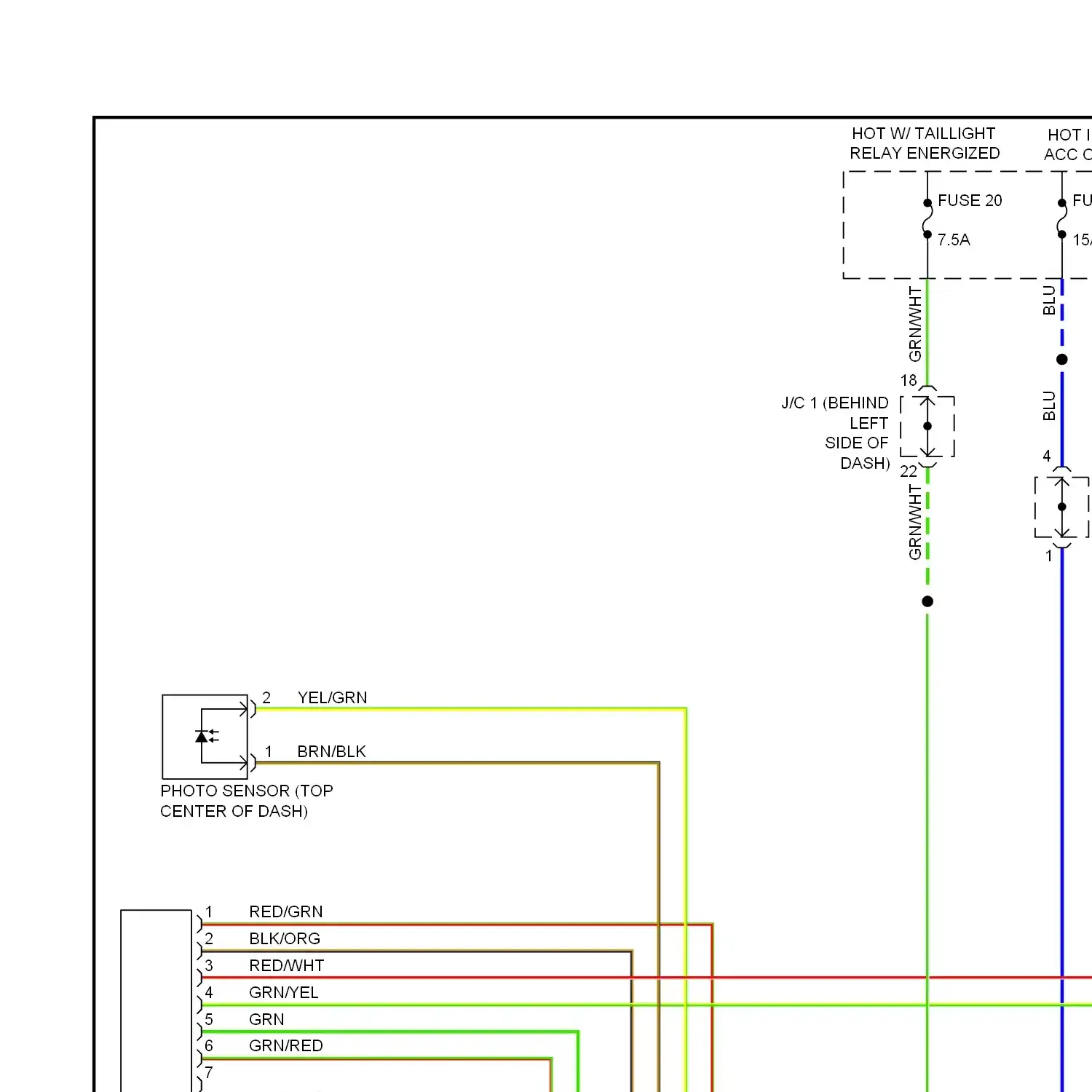Click the RED/GRN wire label at pin 1

[285, 911]
